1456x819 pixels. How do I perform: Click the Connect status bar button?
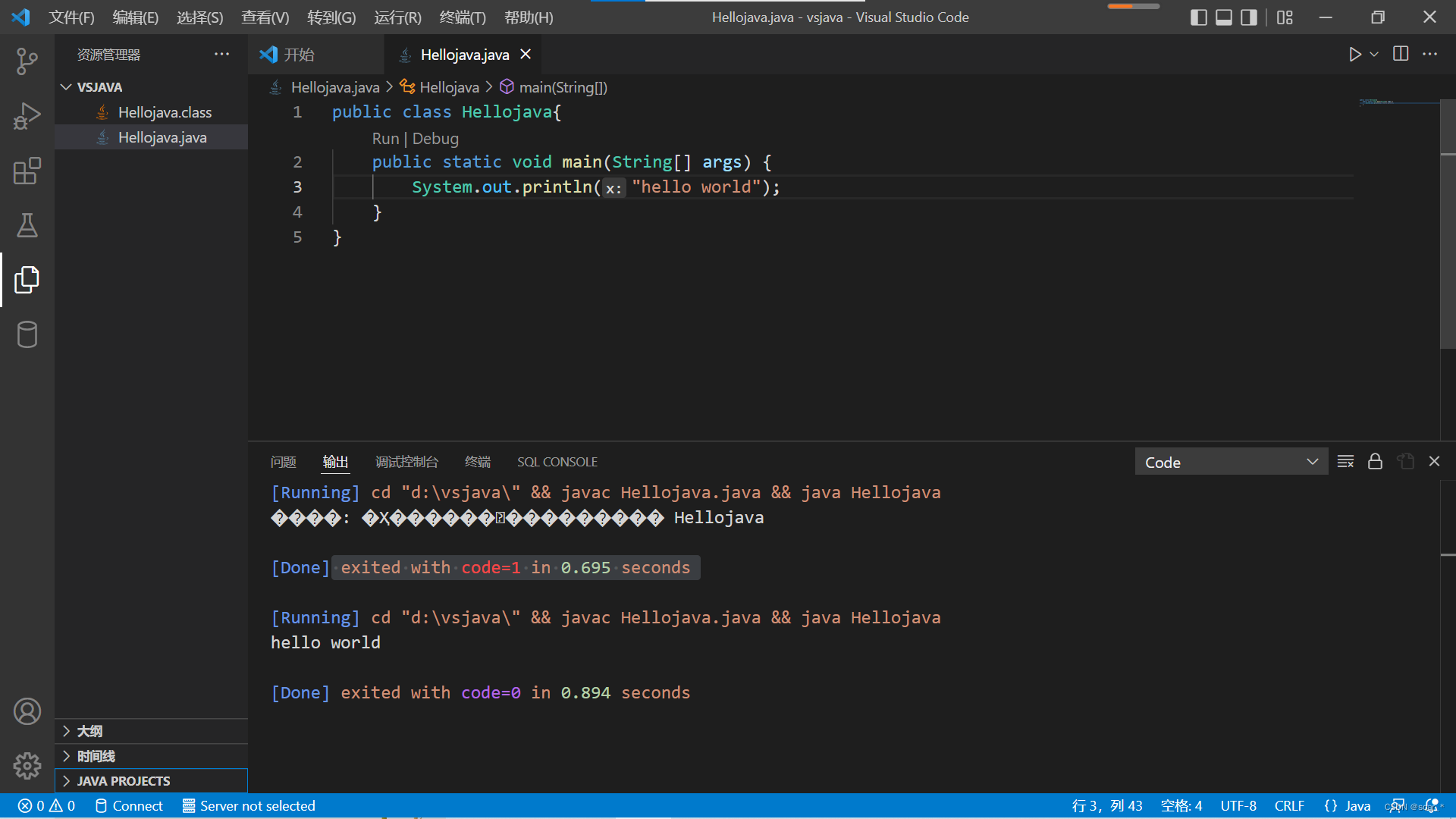[x=129, y=806]
